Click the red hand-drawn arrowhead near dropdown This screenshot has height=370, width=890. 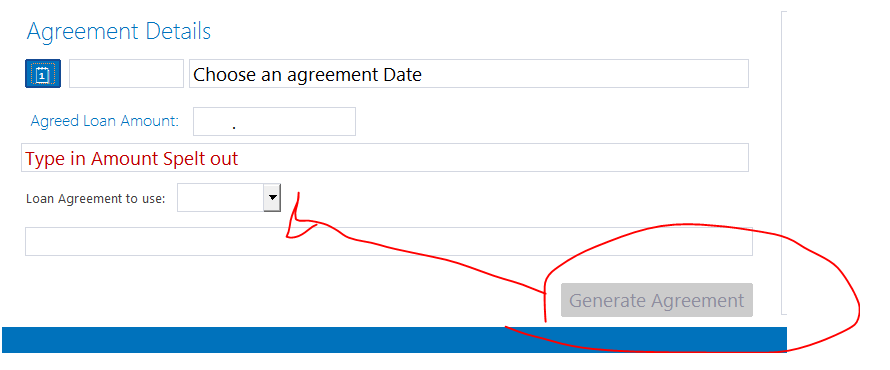[298, 222]
